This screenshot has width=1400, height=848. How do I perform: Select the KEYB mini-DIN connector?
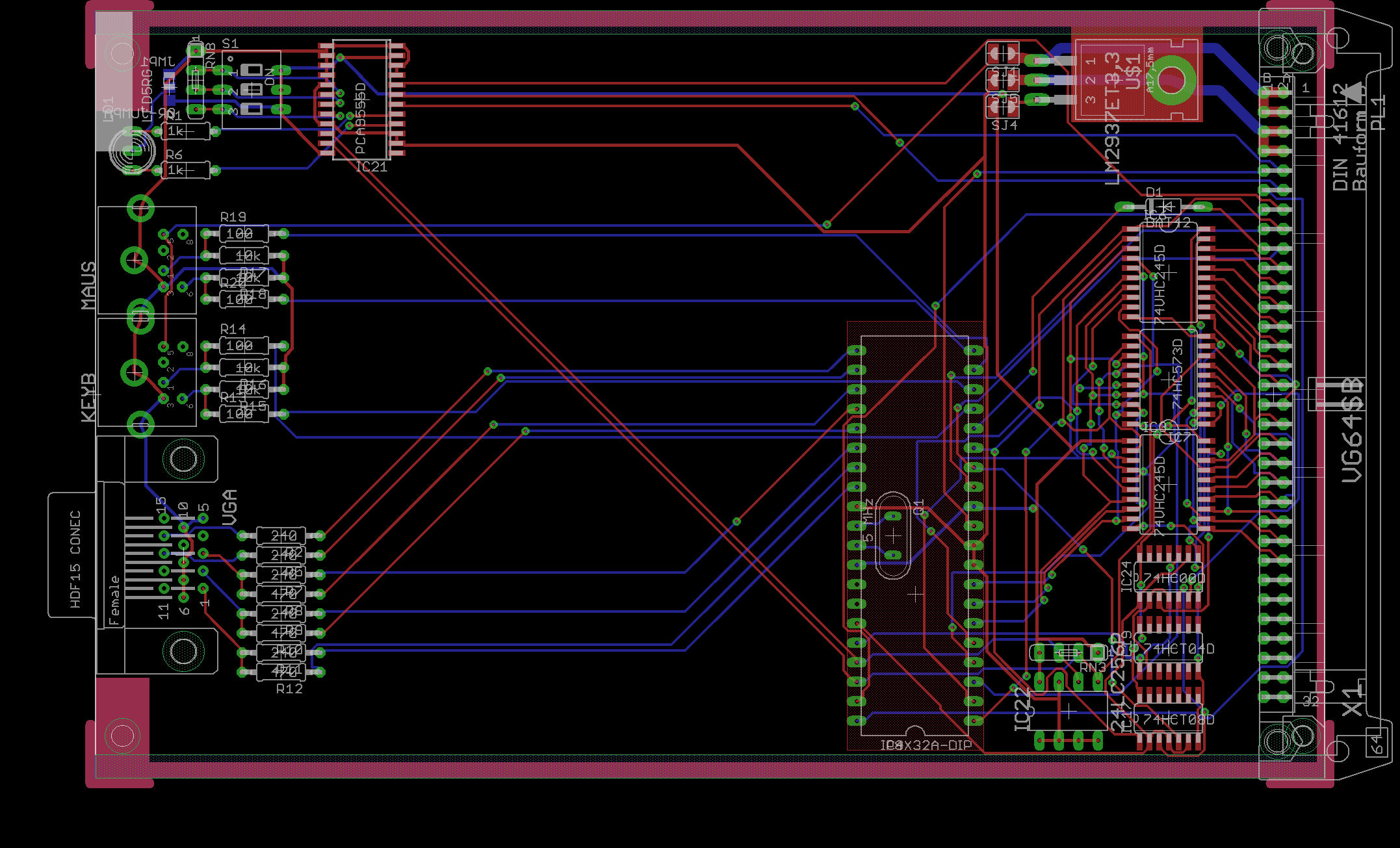(x=147, y=372)
